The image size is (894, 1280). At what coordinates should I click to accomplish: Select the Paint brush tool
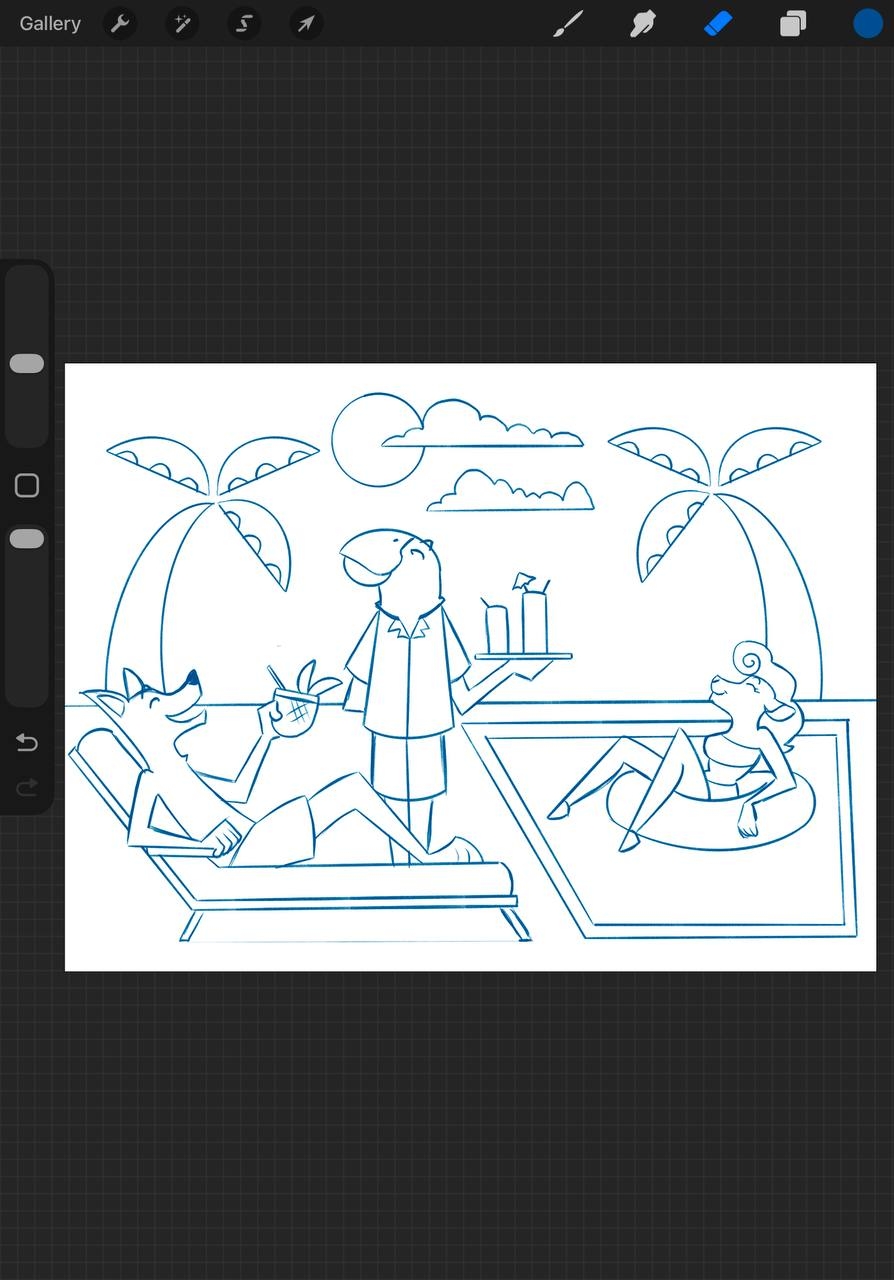568,24
